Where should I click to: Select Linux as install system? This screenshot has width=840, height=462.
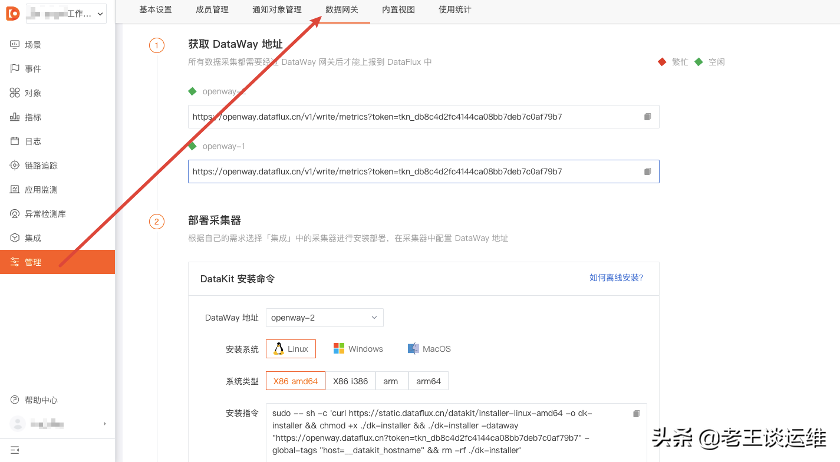point(291,349)
